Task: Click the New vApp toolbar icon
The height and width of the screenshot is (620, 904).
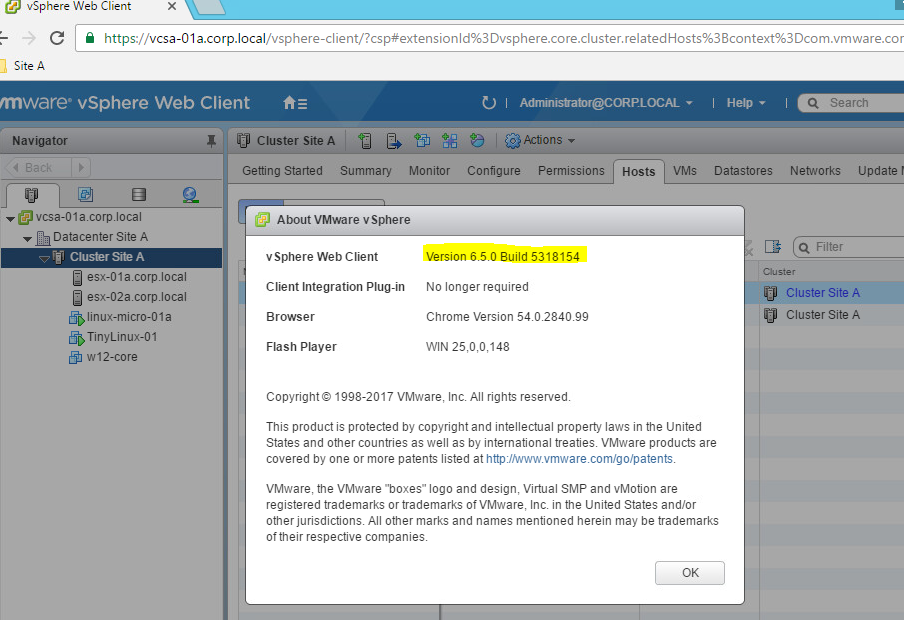Action: pyautogui.click(x=450, y=140)
